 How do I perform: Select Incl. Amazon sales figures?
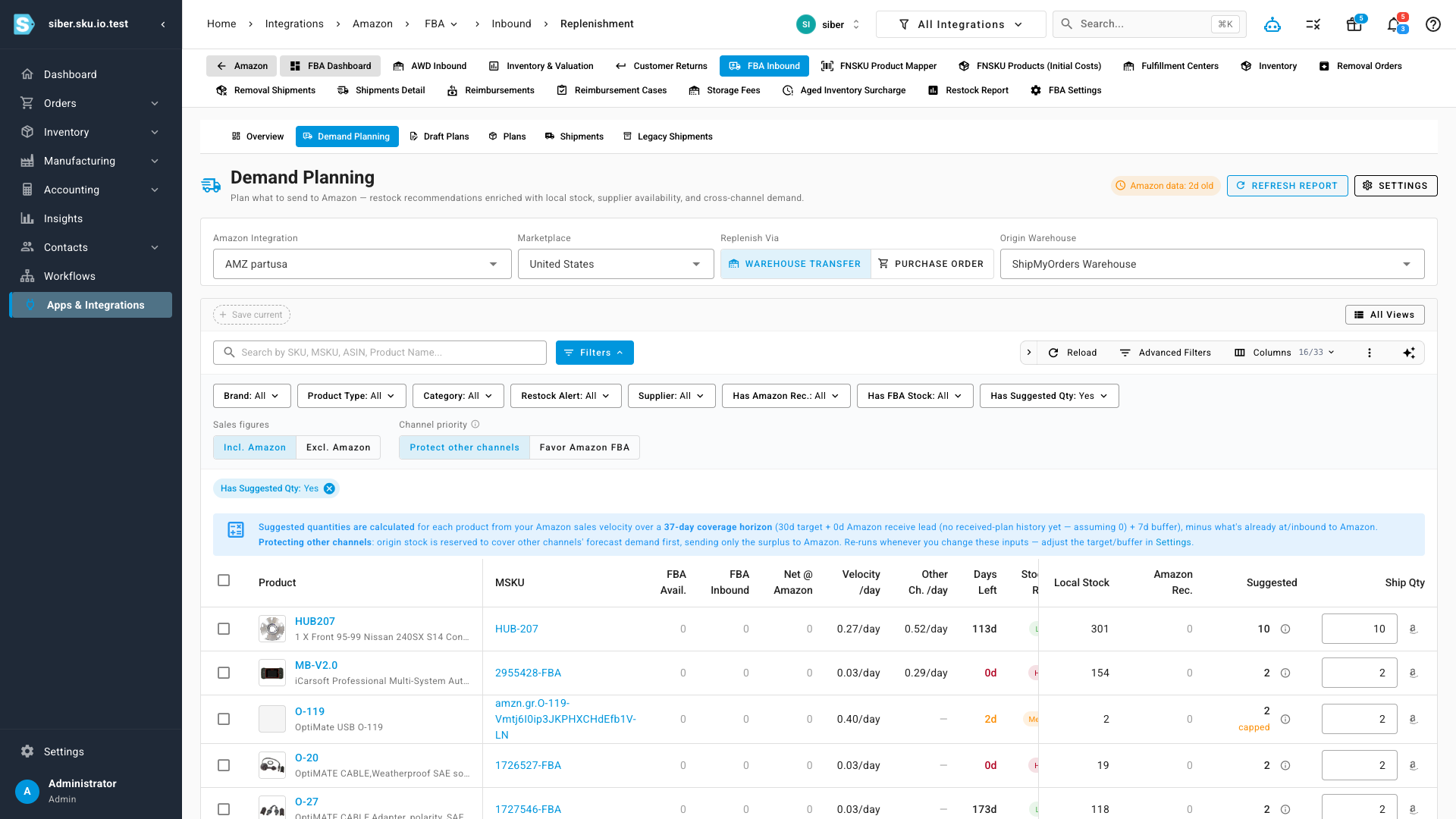[x=255, y=447]
